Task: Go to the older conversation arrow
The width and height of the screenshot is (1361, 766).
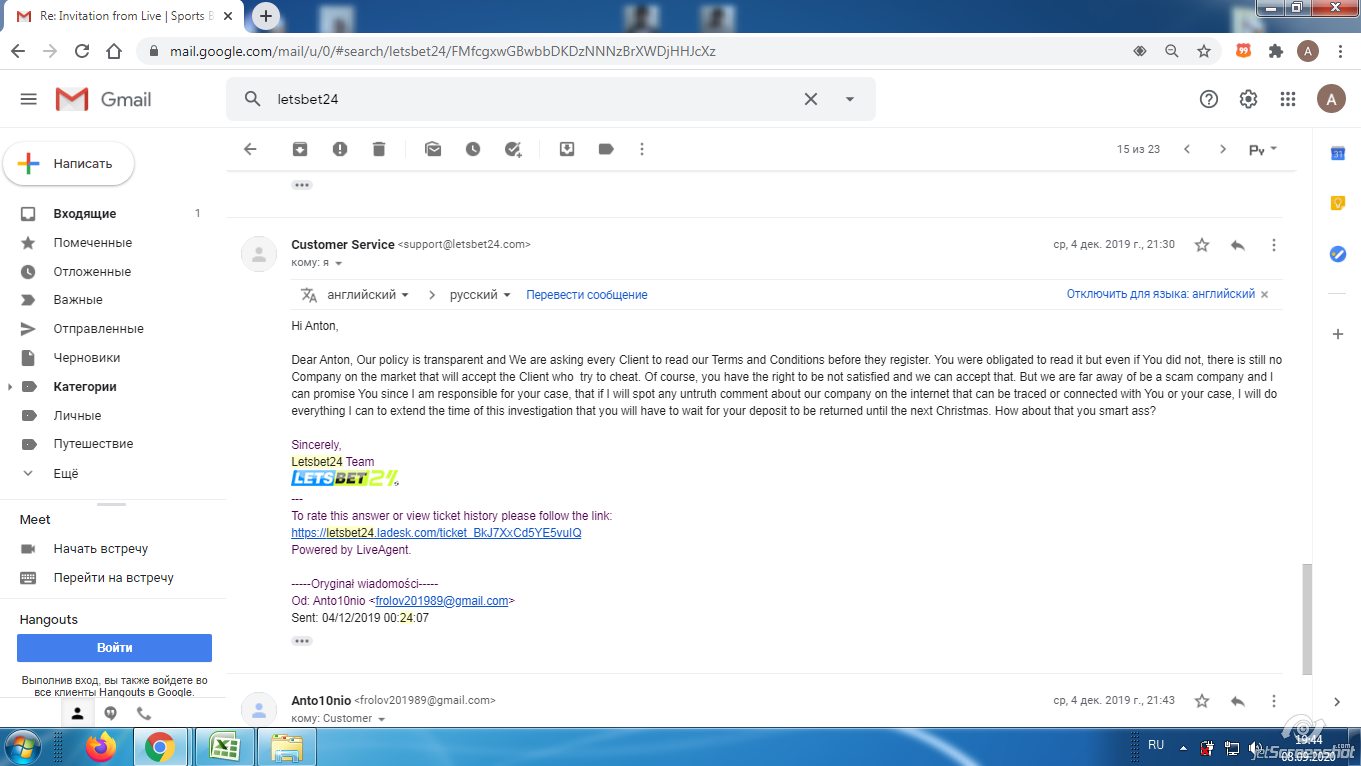Action: click(1222, 149)
